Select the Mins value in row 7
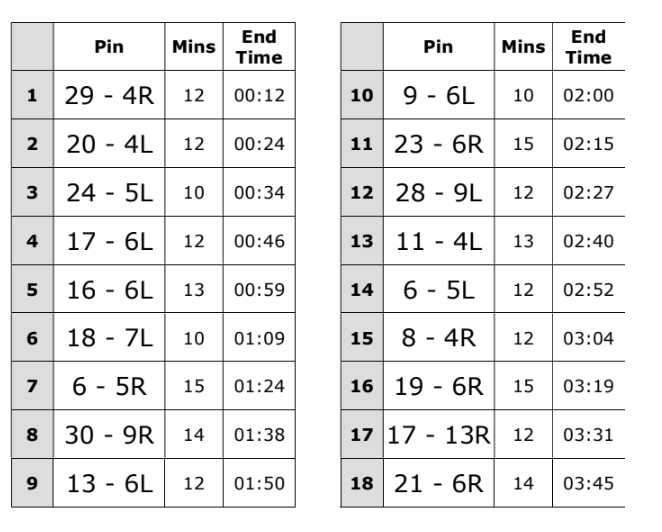 (193, 386)
